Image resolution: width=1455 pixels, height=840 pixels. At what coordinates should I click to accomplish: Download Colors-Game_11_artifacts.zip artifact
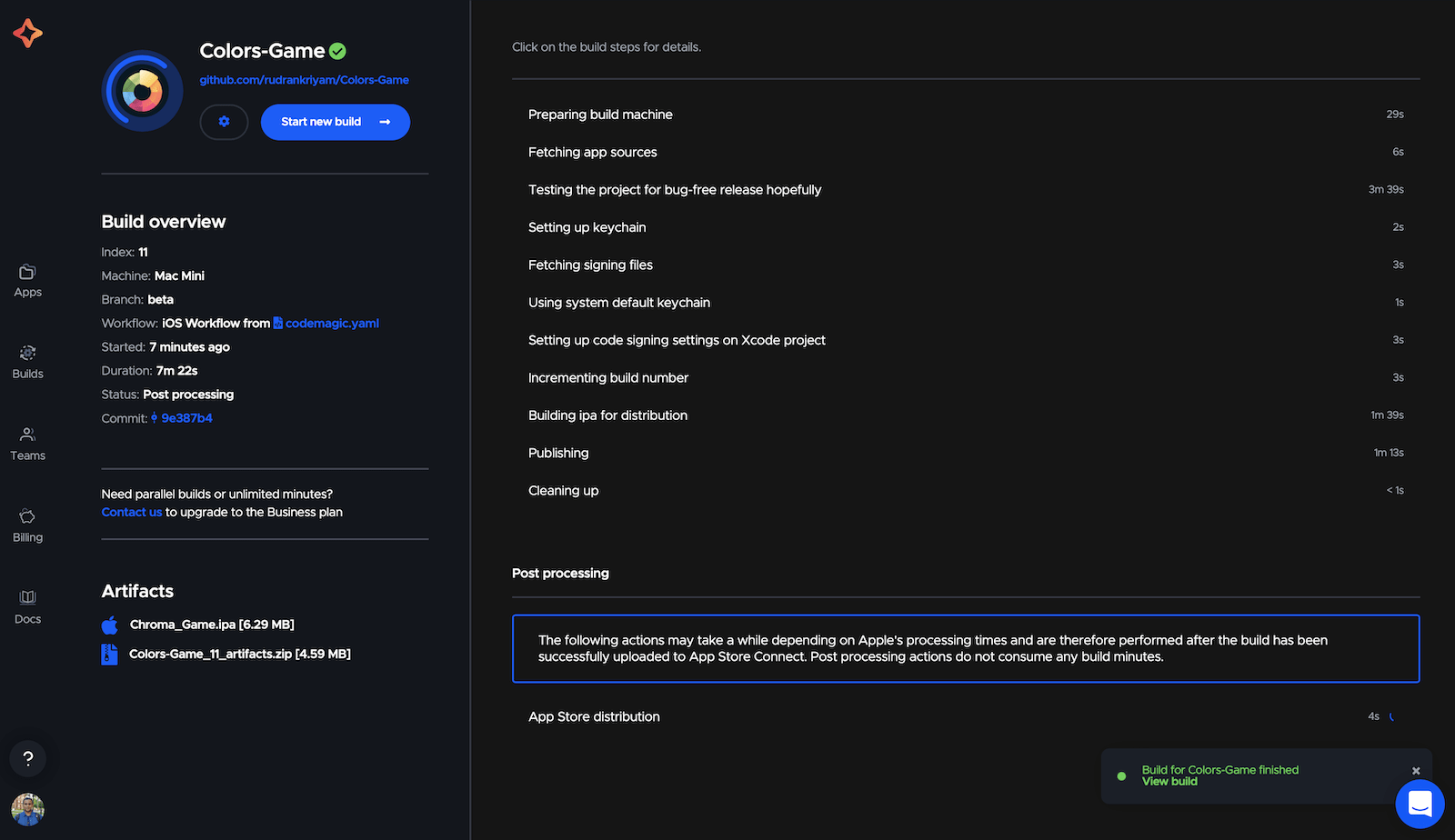coord(240,654)
